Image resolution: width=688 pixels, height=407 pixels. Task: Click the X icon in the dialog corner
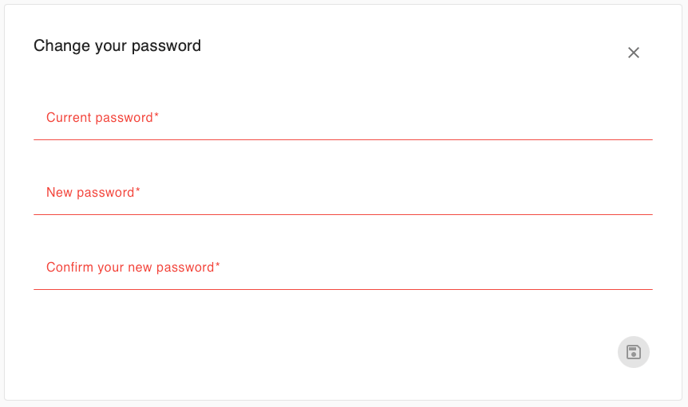point(633,53)
